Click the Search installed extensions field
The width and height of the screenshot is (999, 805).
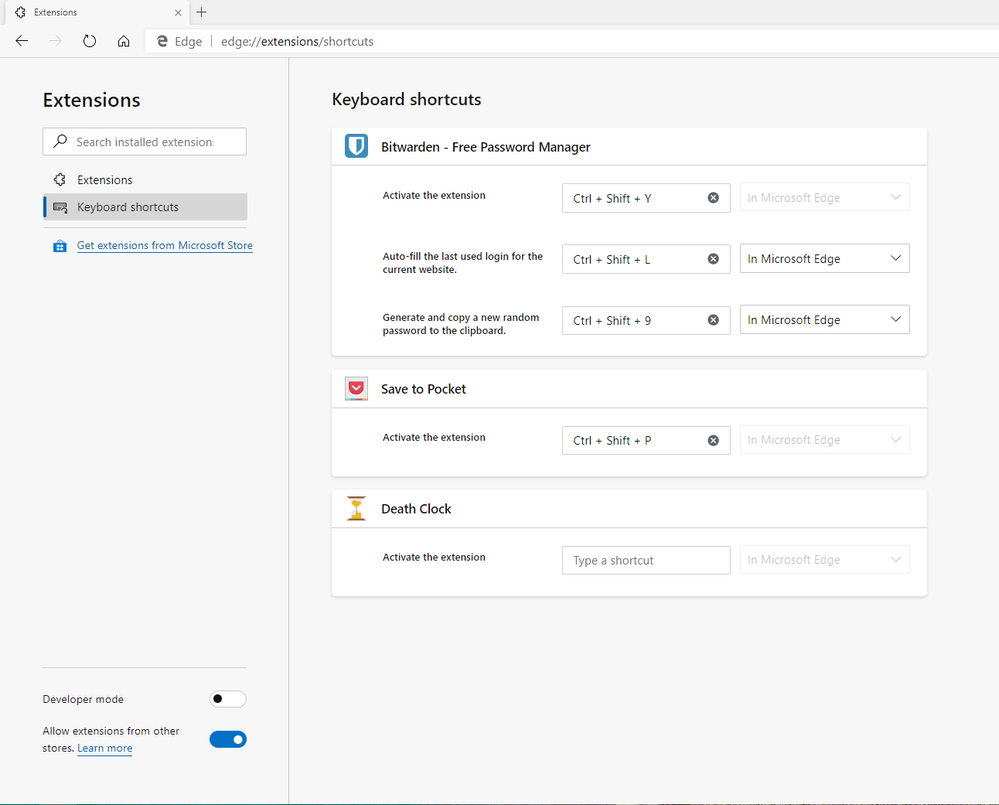145,141
